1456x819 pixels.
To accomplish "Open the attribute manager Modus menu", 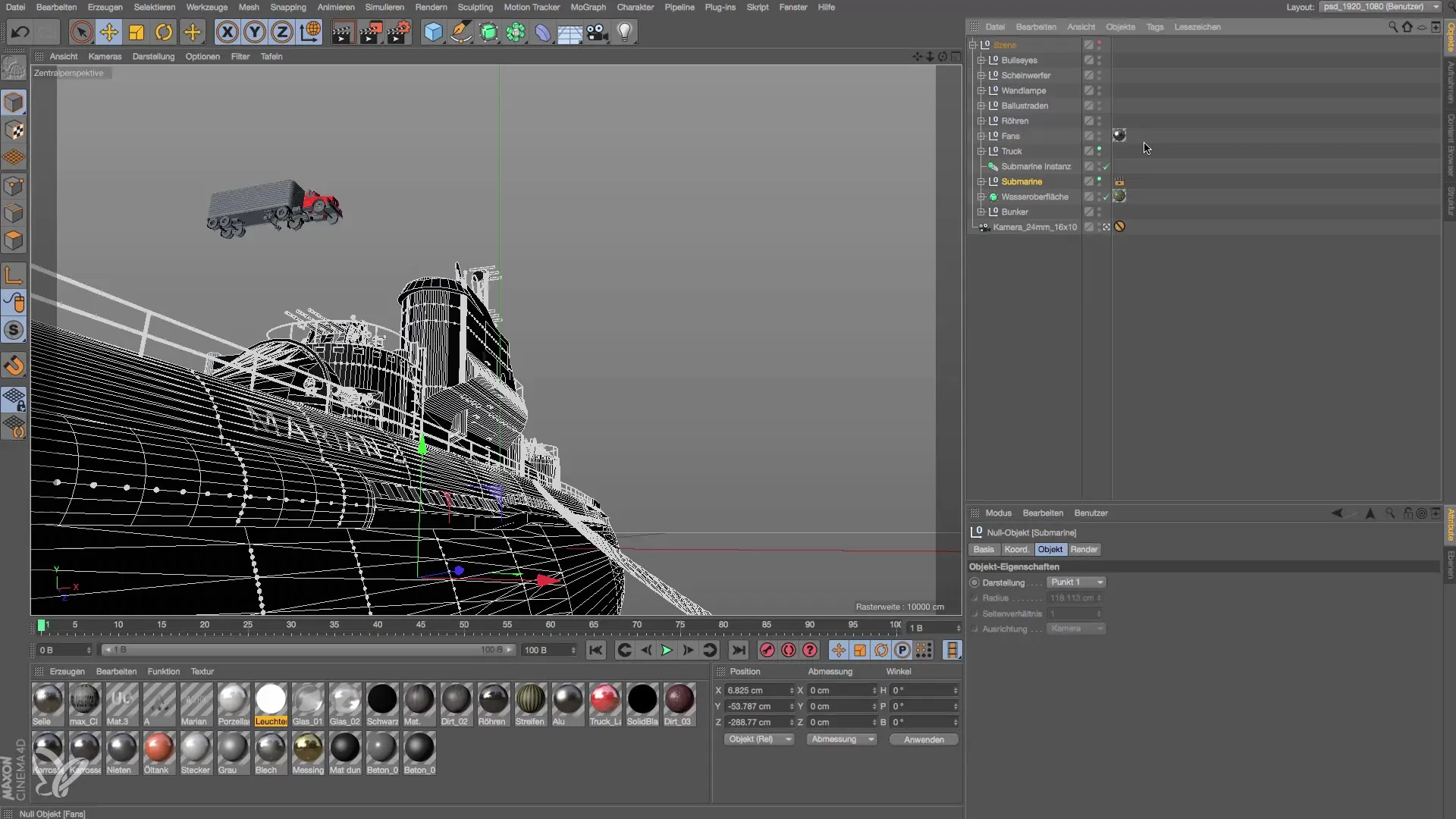I will pyautogui.click(x=998, y=513).
